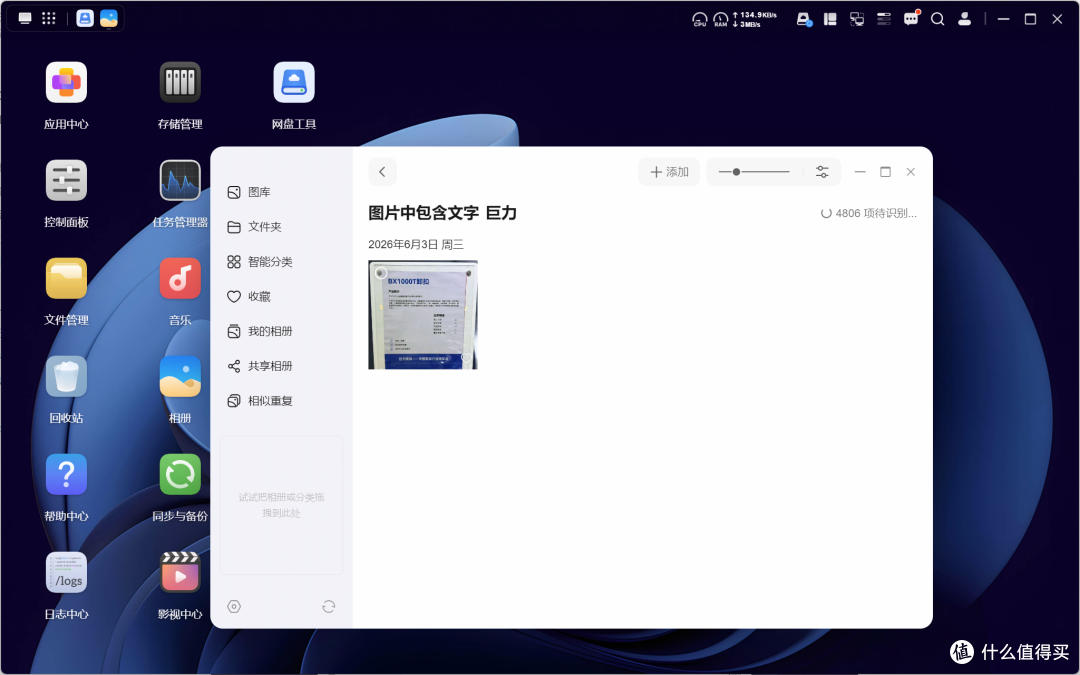Open the 同步与备份 sync and backup icon
Viewport: 1080px width, 675px height.
[x=180, y=475]
